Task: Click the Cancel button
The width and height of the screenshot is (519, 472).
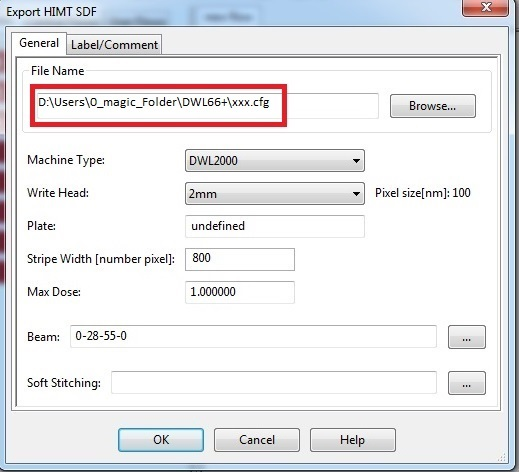Action: pos(257,440)
